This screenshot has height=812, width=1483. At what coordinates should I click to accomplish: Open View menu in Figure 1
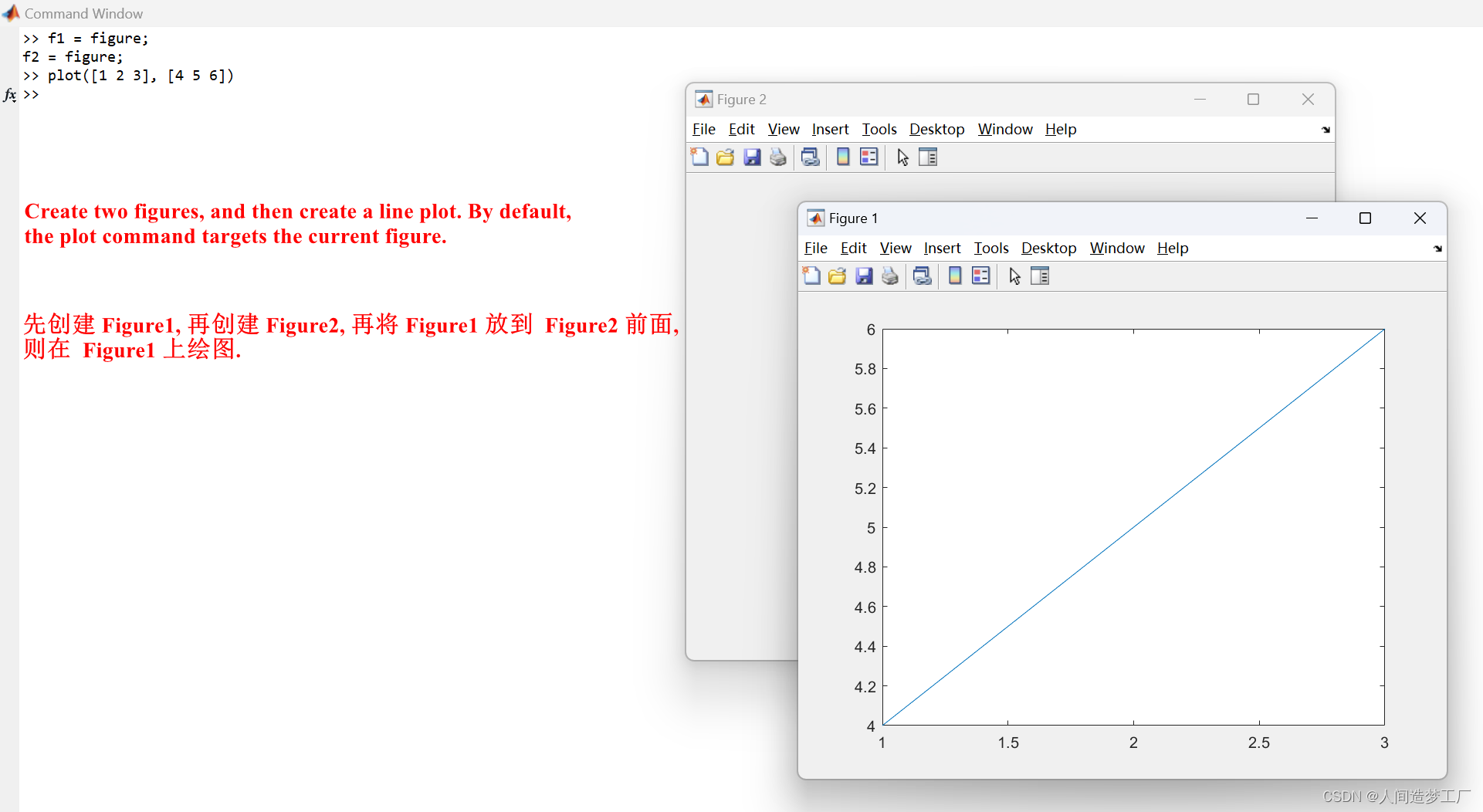pos(896,248)
